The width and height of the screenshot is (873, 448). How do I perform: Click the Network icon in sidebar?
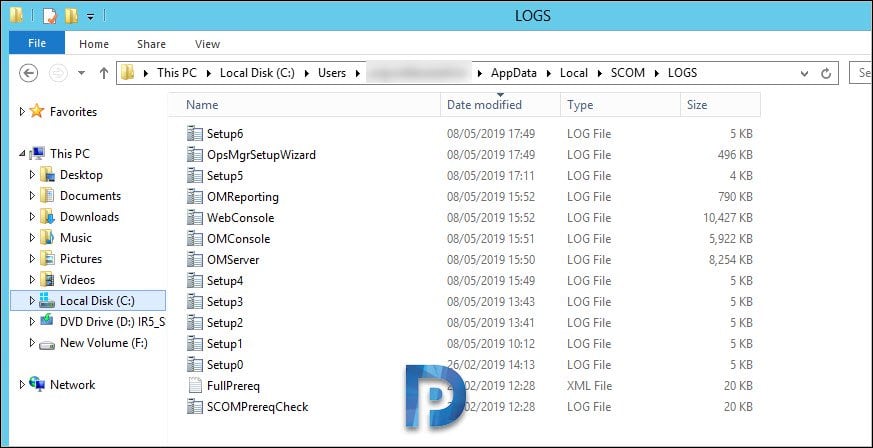[x=37, y=384]
